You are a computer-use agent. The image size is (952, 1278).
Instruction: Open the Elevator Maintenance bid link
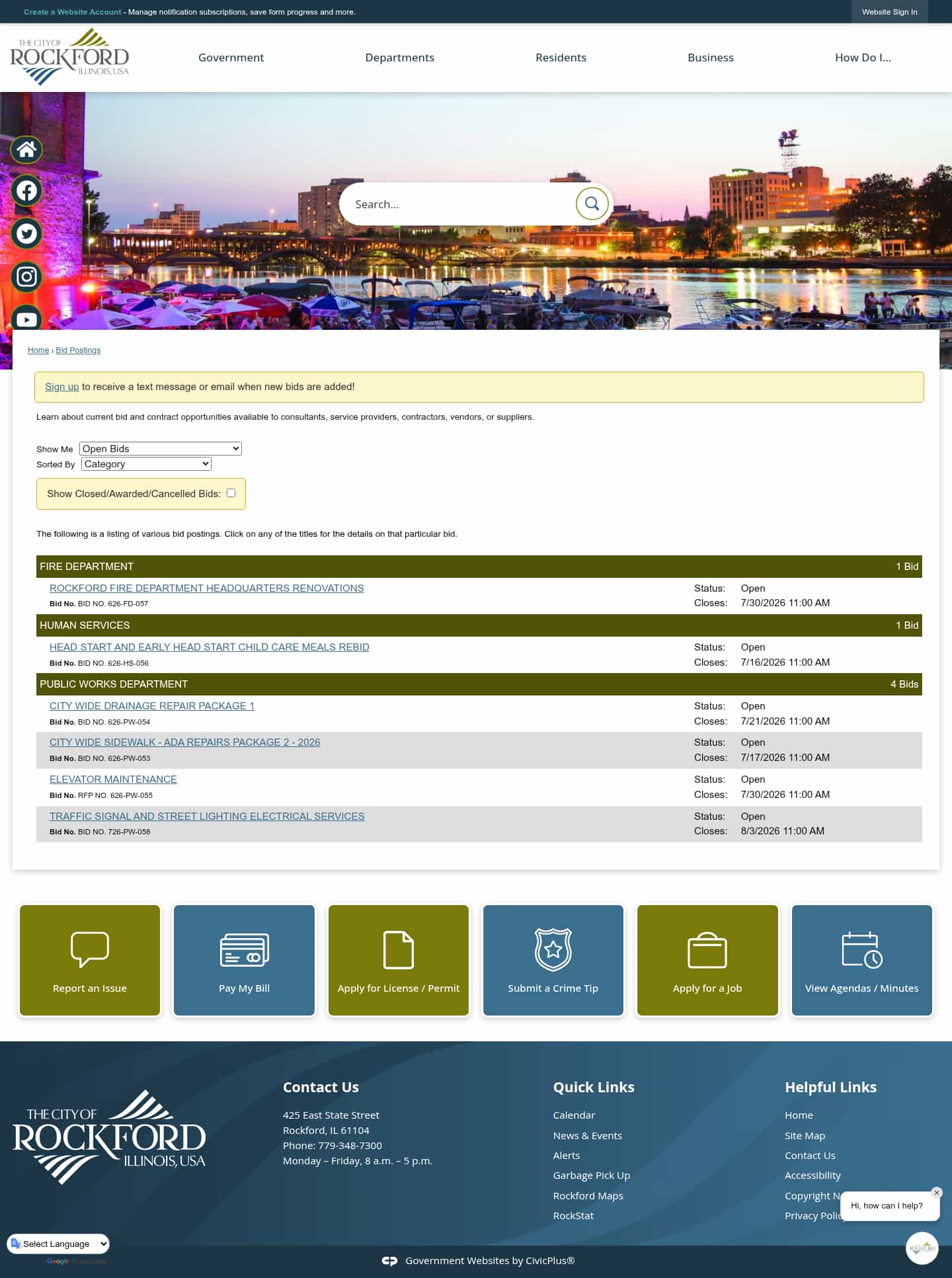pyautogui.click(x=113, y=779)
